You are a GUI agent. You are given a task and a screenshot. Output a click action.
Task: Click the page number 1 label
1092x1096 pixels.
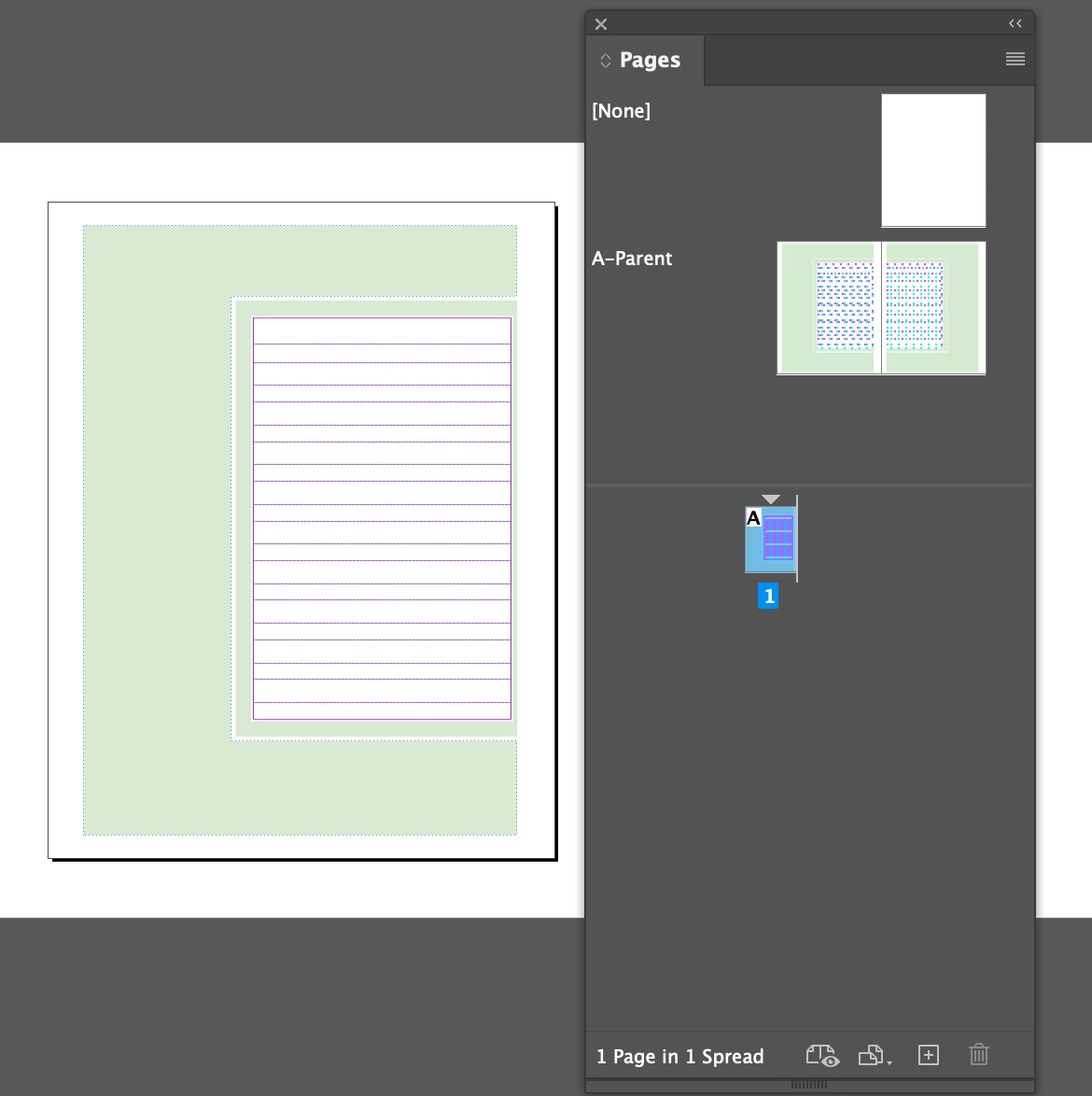768,597
